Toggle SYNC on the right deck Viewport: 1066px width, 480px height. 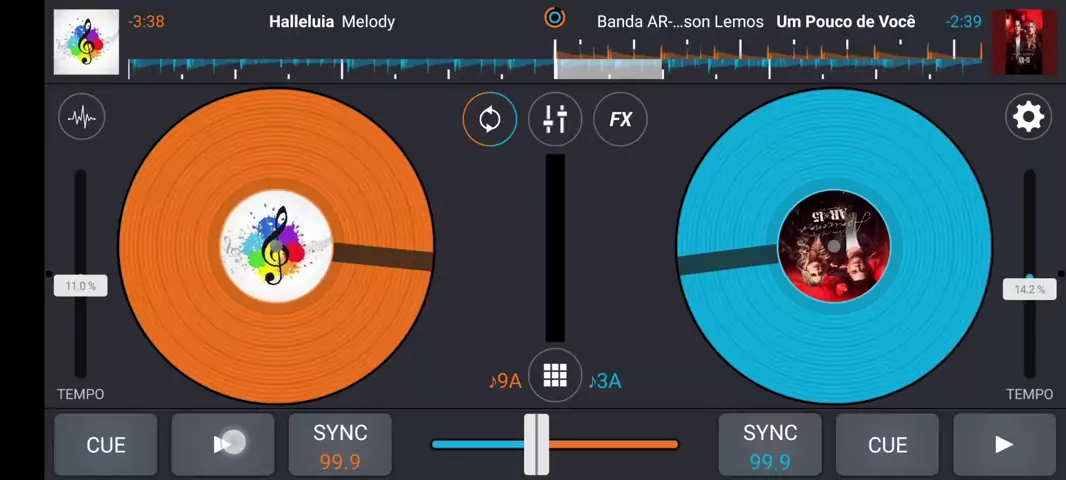tap(770, 445)
